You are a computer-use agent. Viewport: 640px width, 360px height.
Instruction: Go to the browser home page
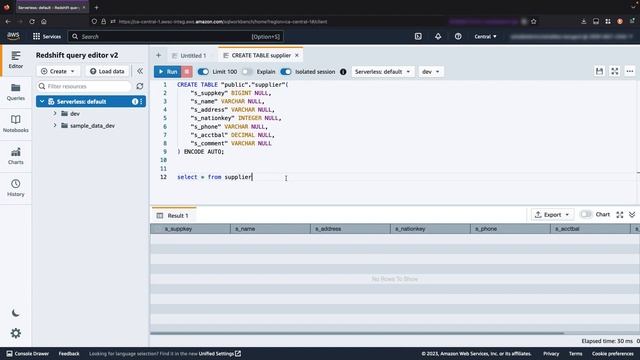44,21
